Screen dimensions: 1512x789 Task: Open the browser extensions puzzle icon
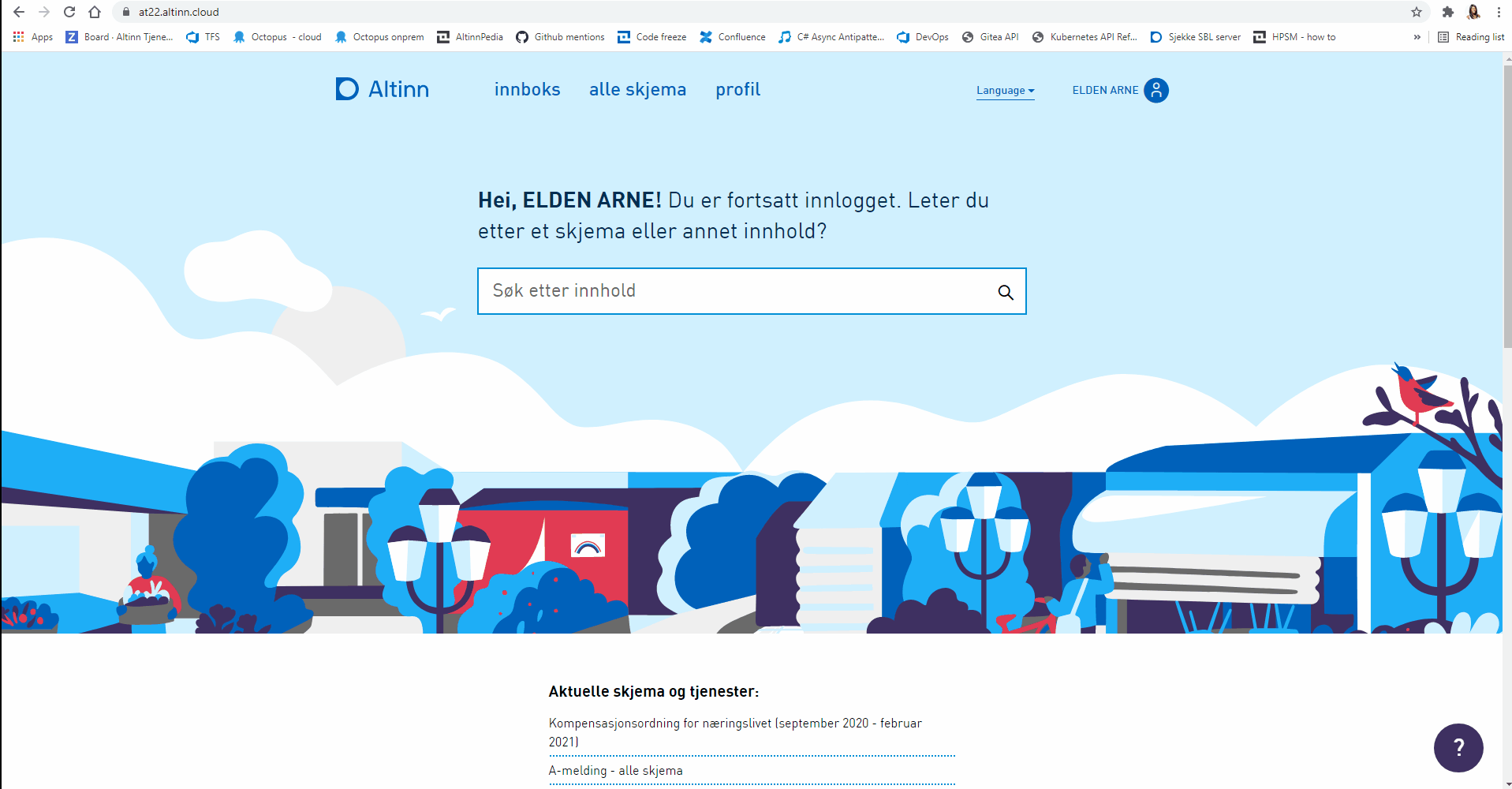(1447, 12)
